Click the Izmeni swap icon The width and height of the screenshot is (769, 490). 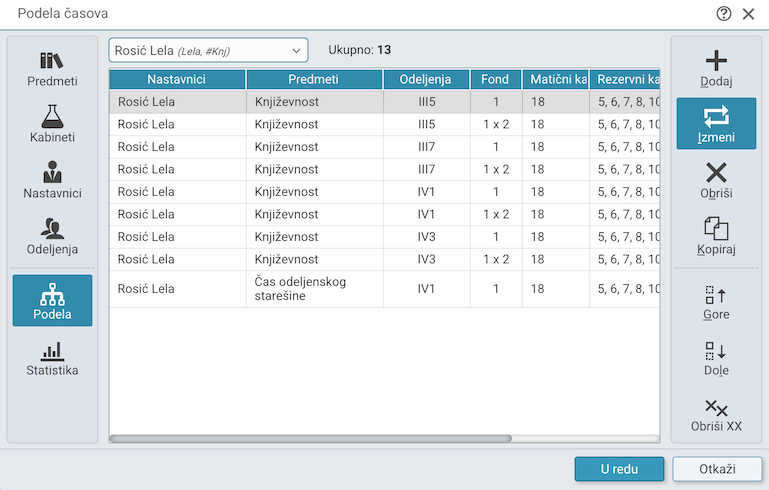[x=716, y=117]
